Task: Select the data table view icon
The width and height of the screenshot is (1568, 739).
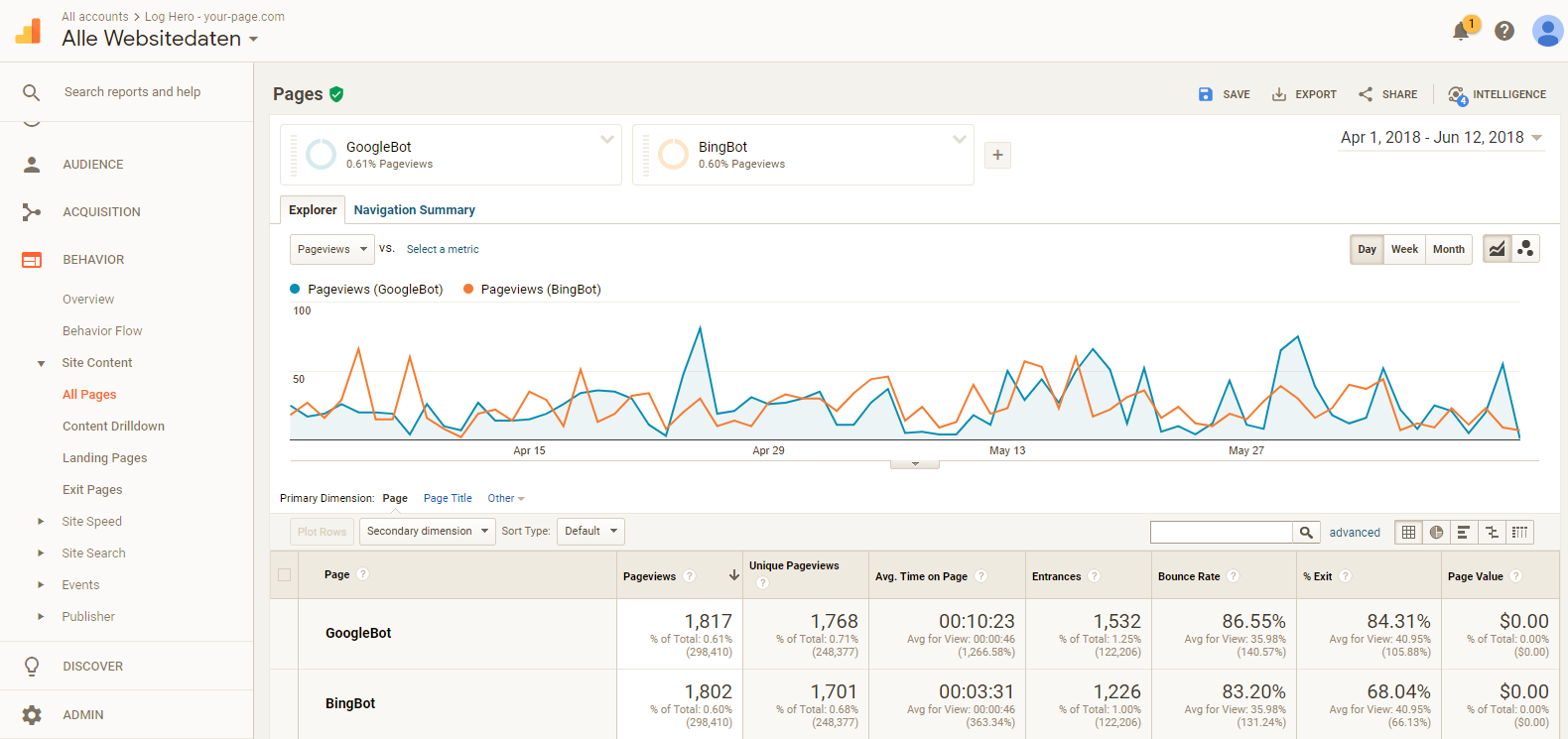Action: [1408, 533]
